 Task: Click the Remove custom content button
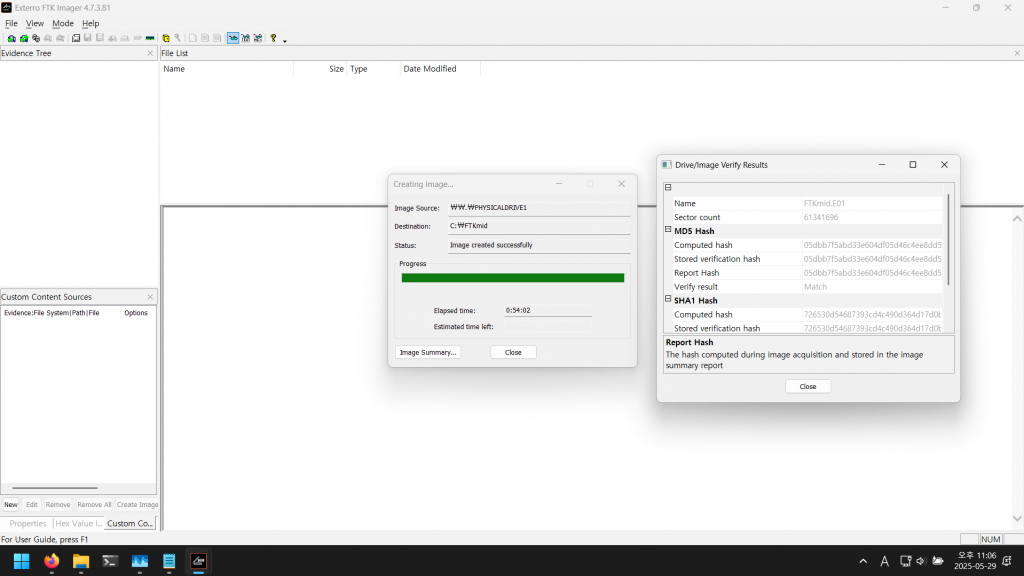pyautogui.click(x=57, y=505)
